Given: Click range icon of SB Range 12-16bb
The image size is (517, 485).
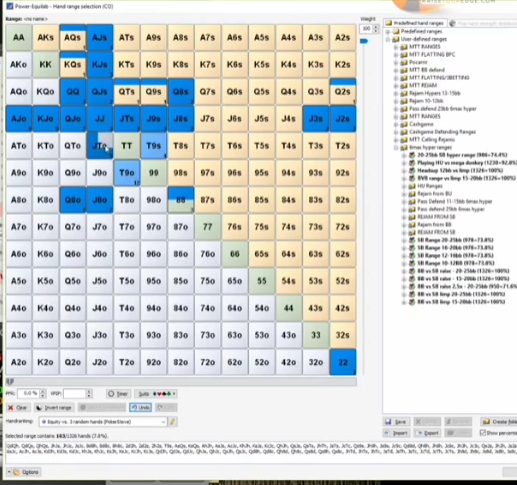Looking at the screenshot, I should (412, 255).
